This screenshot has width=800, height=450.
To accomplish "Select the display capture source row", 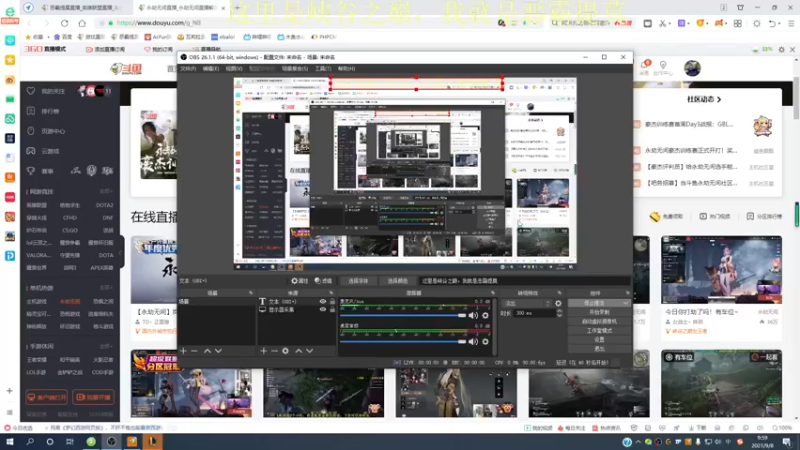I will (296, 310).
